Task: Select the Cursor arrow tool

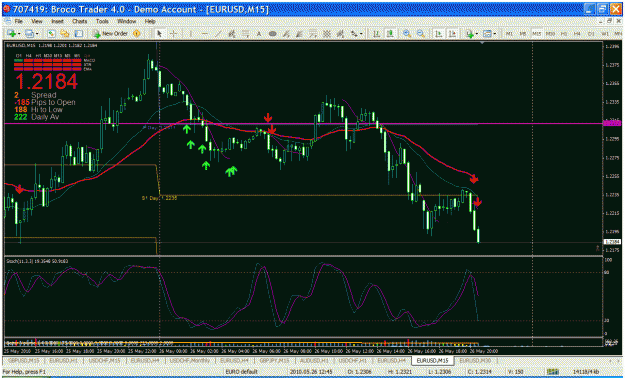Action: point(159,34)
